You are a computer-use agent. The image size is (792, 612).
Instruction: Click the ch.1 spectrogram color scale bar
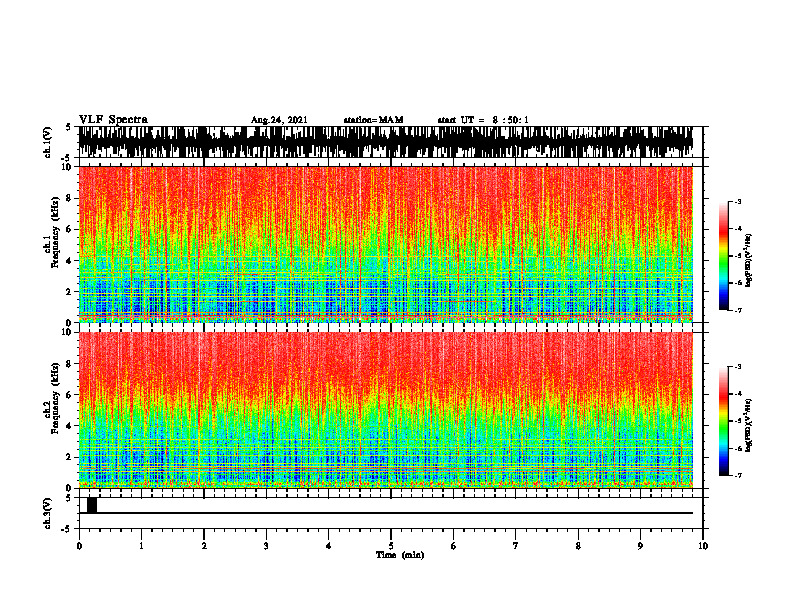(723, 256)
